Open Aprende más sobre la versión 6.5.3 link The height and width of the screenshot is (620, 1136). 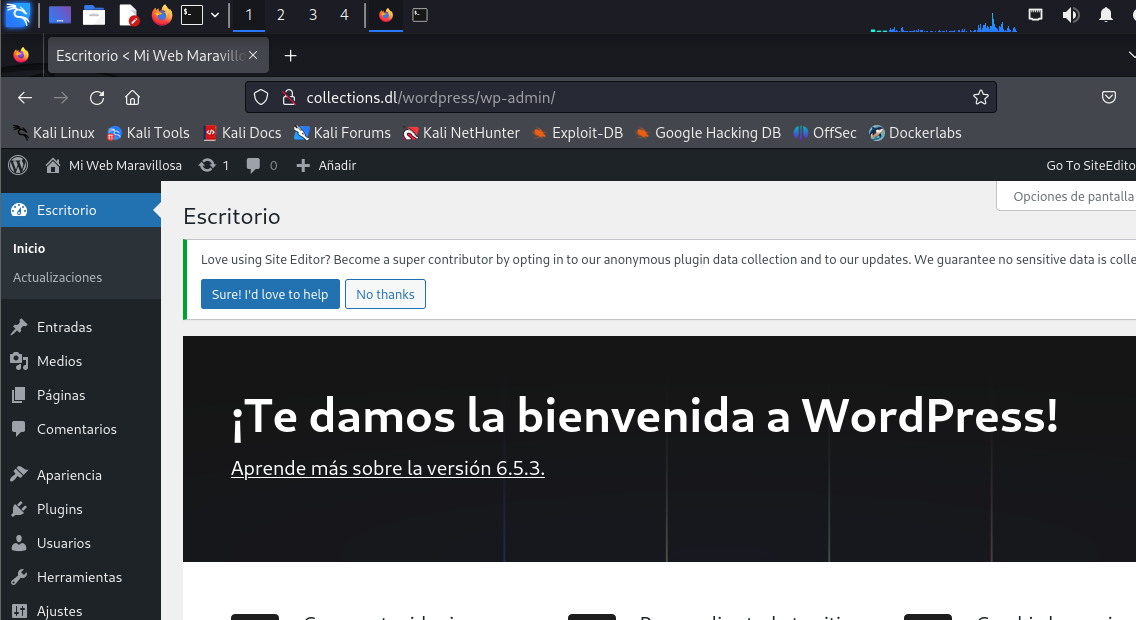(388, 468)
